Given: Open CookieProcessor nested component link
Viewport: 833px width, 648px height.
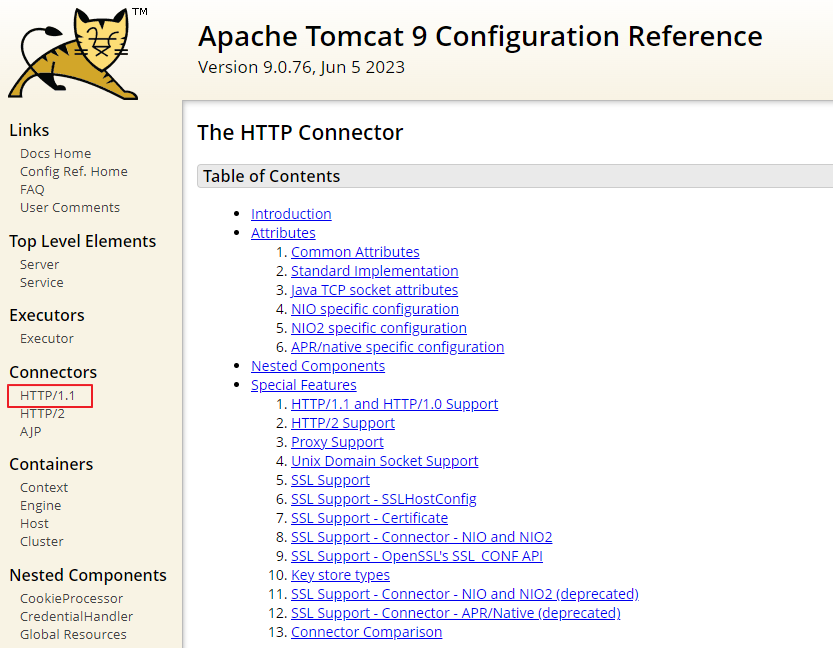Looking at the screenshot, I should [x=71, y=599].
